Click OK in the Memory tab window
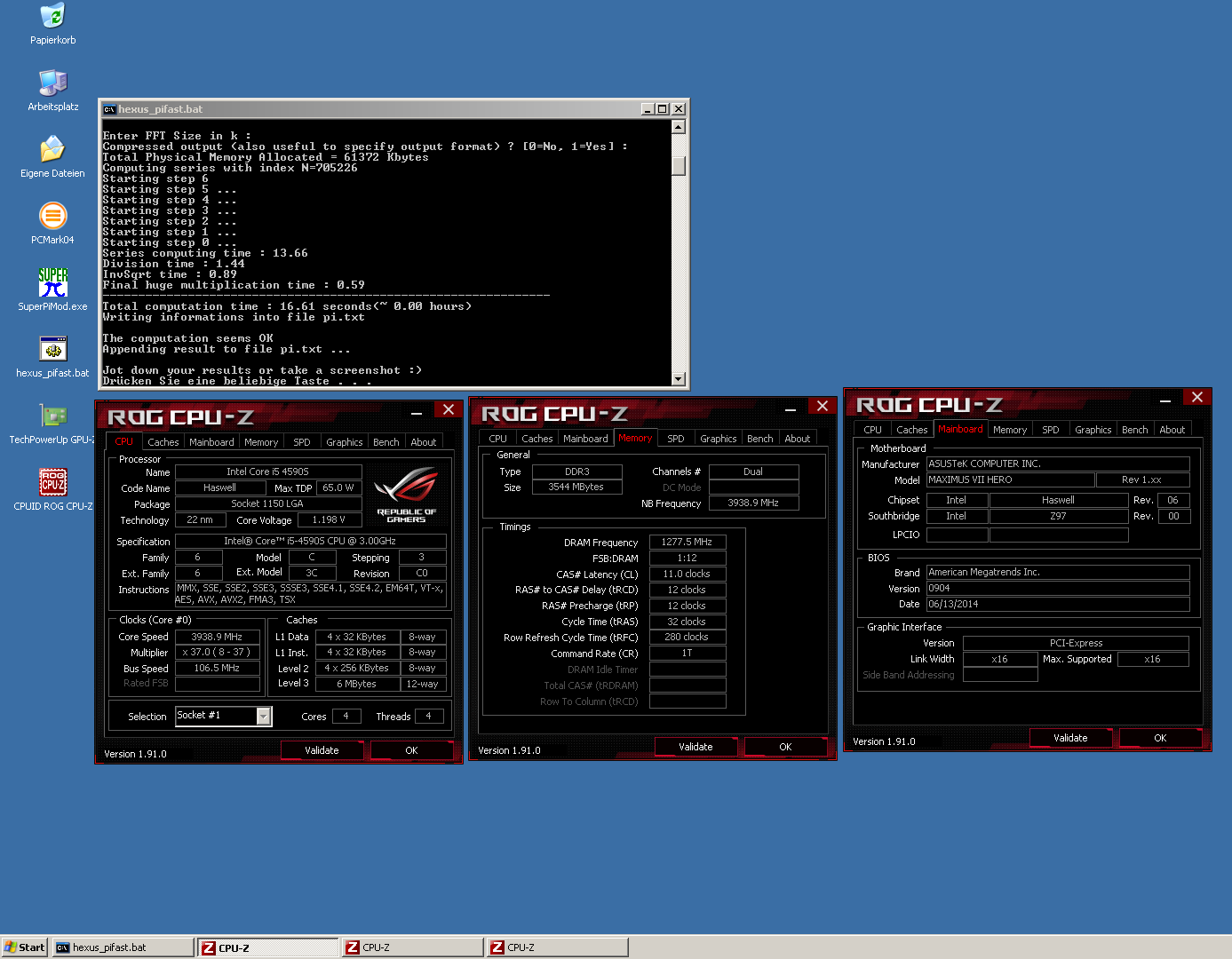 pyautogui.click(x=785, y=747)
